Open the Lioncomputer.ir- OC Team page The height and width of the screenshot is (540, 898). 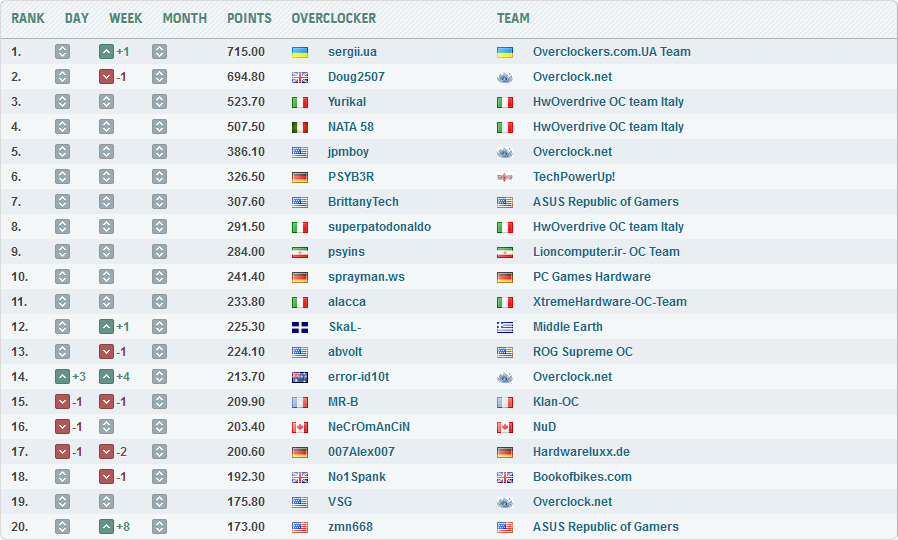(x=606, y=252)
